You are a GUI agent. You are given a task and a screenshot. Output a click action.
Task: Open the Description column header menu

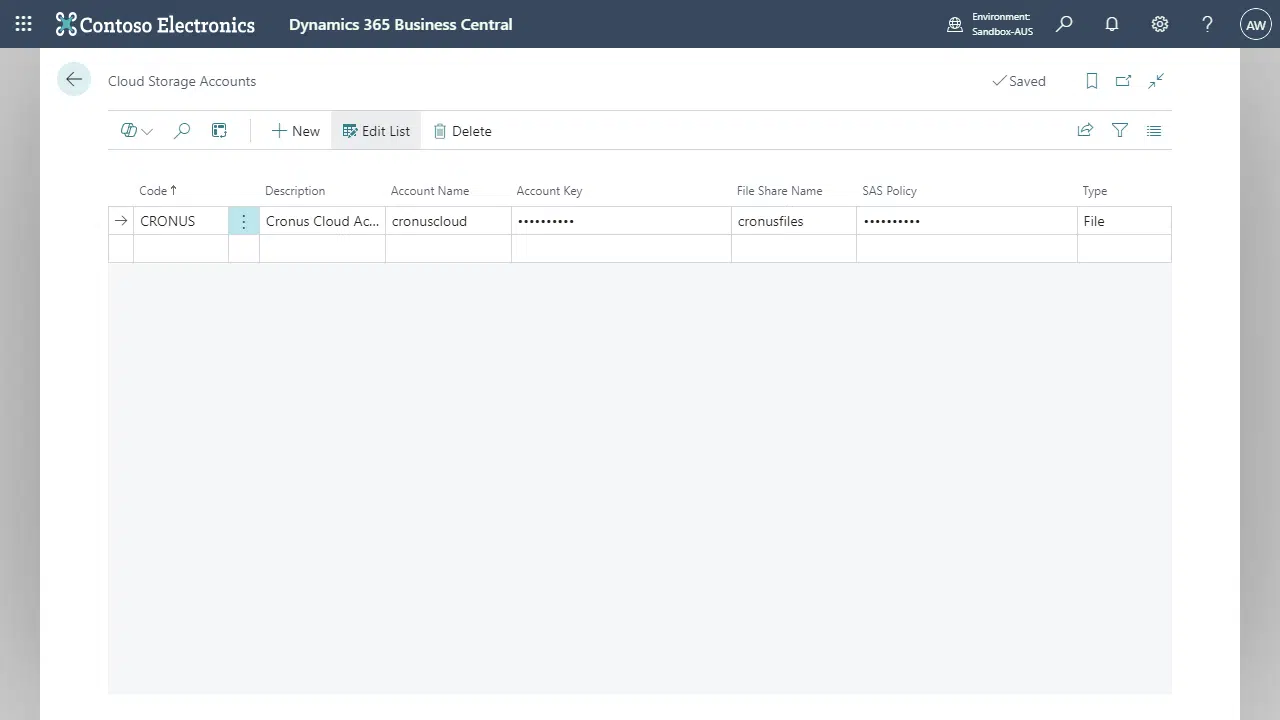click(x=295, y=191)
